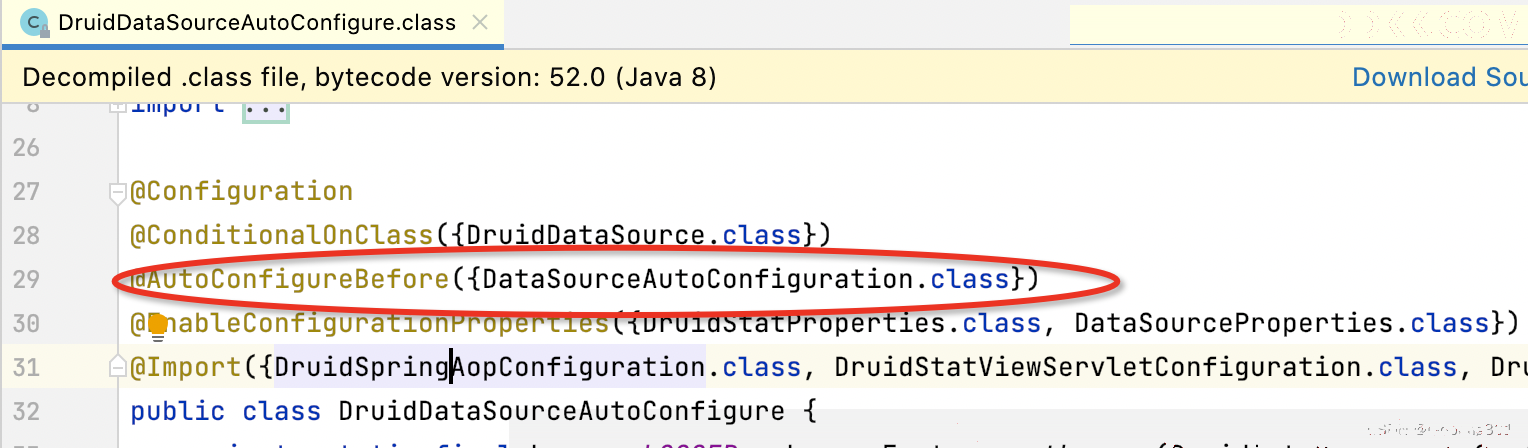Viewport: 1528px width, 448px height.
Task: Click the DruidSpringAopConfiguration reference
Action: click(x=491, y=367)
